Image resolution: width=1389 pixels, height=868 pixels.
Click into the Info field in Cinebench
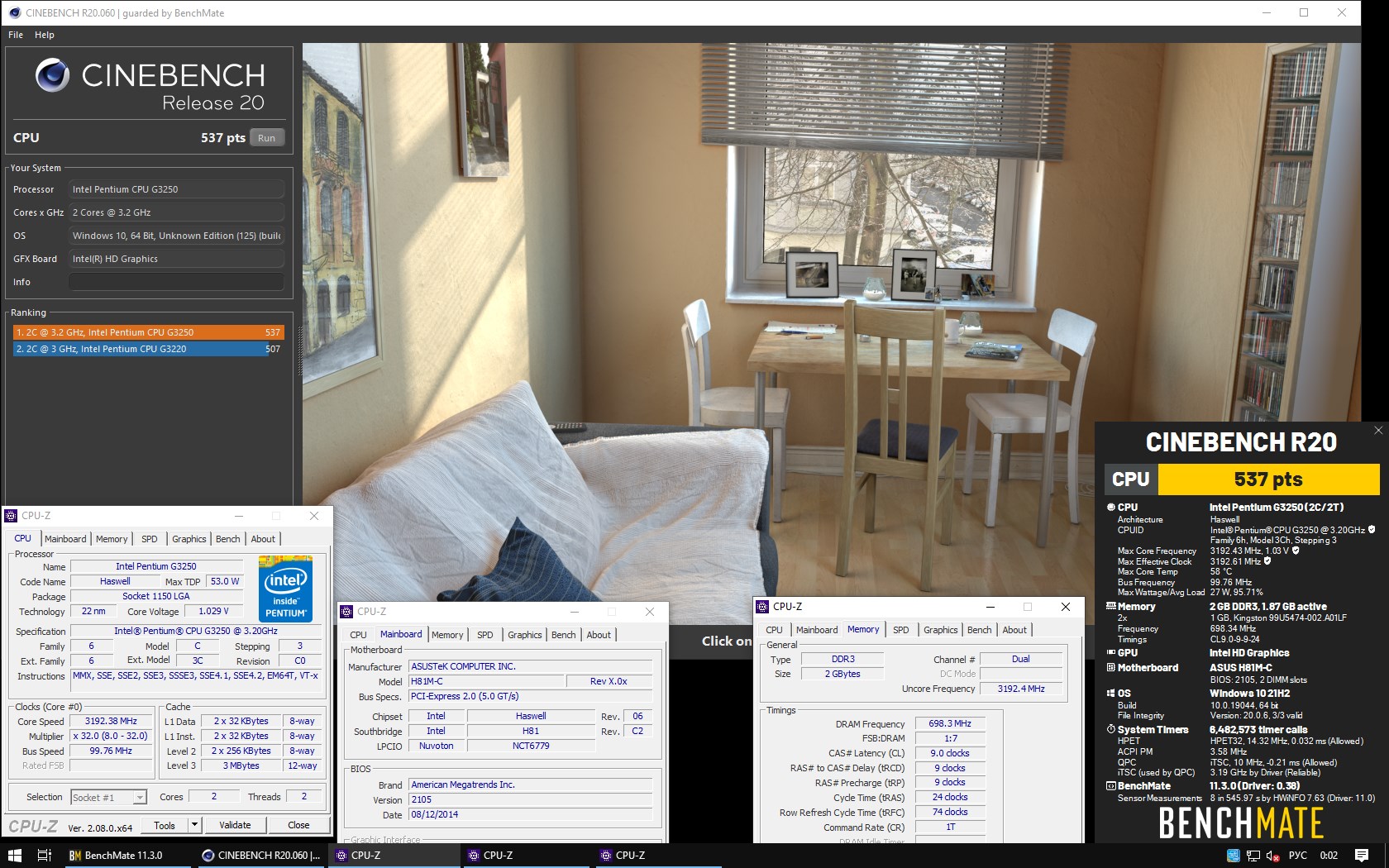[x=176, y=282]
